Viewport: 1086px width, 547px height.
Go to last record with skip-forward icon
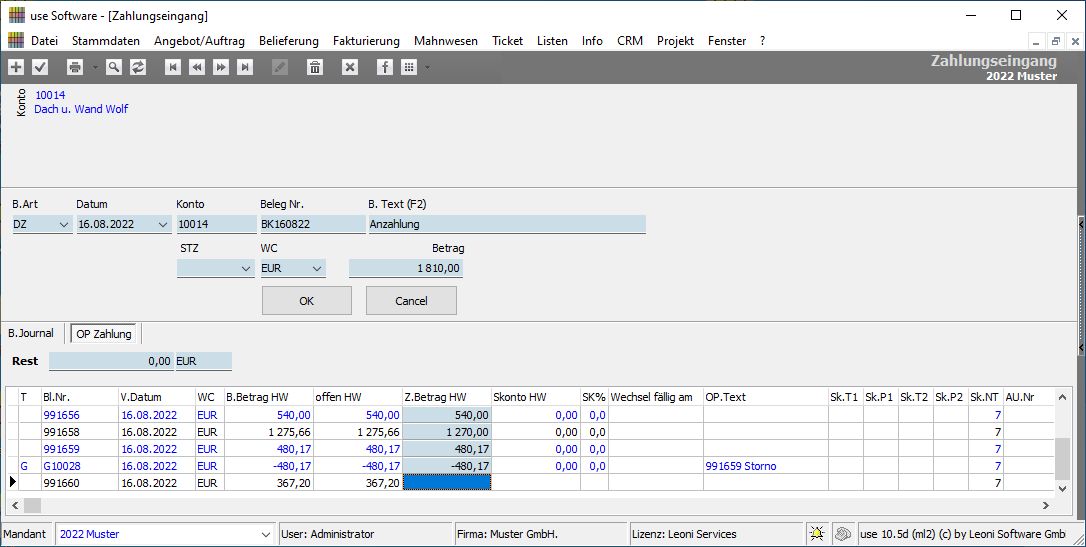245,67
